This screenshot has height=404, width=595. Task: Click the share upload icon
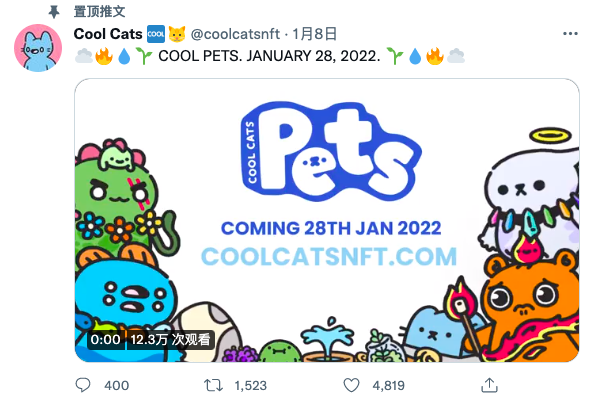489,385
